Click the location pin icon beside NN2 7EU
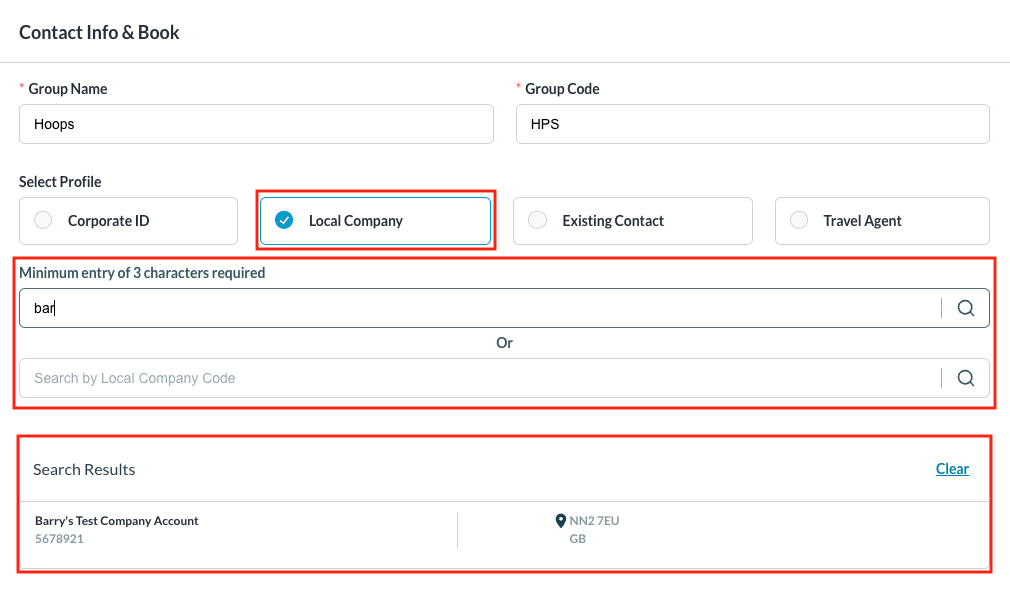The width and height of the screenshot is (1010, 594). click(x=561, y=521)
